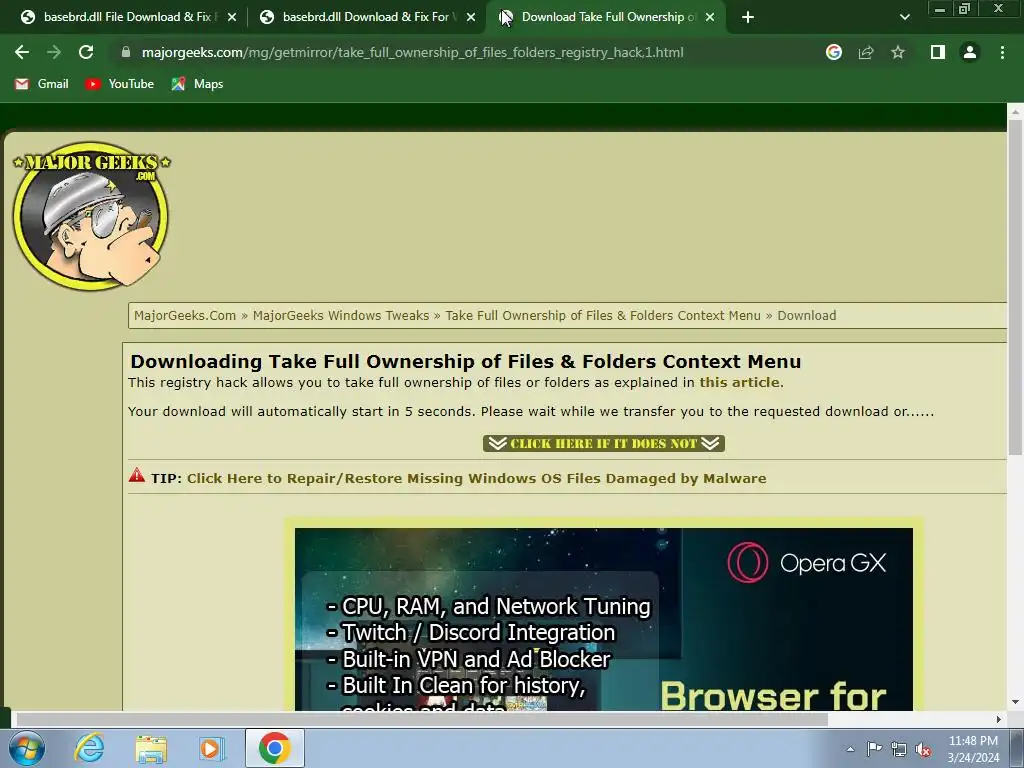The image size is (1024, 768).
Task: Show hidden system tray icons
Action: click(x=850, y=749)
